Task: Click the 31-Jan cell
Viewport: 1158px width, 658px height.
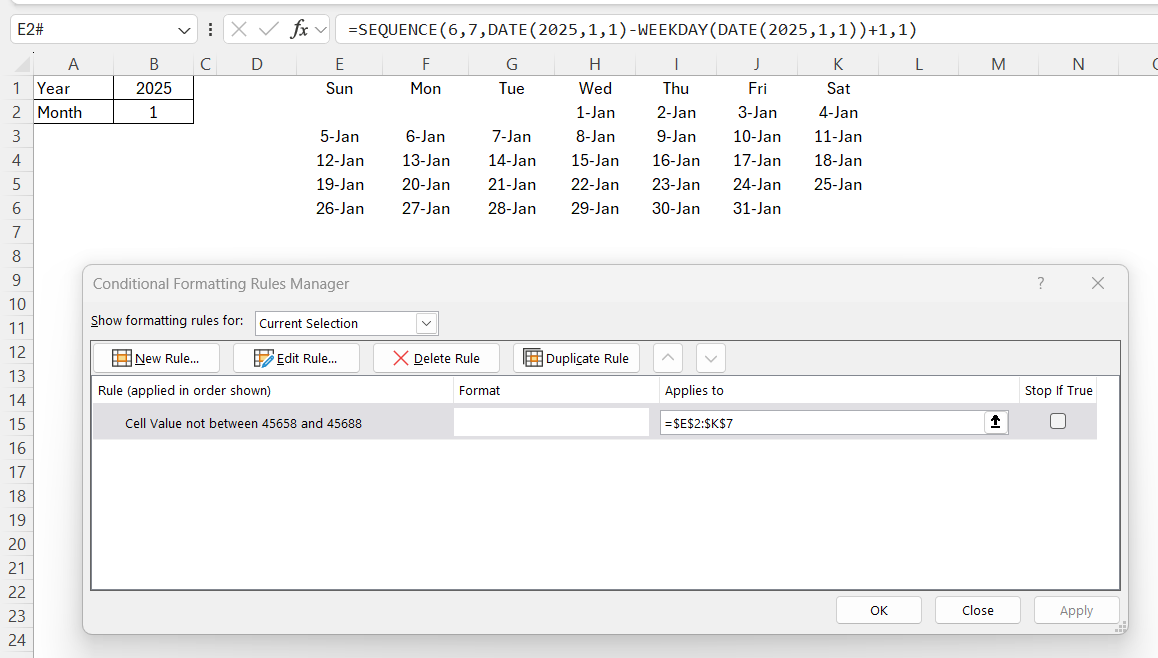Action: [756, 208]
